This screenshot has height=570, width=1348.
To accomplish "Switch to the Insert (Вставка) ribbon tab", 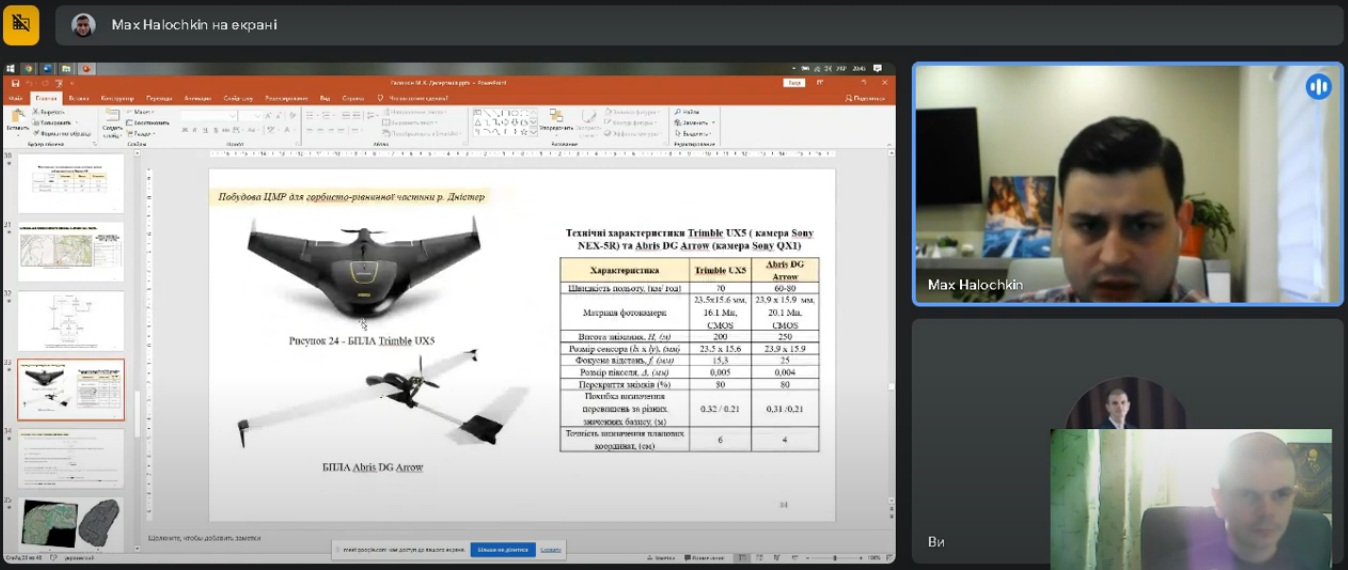I will pos(79,98).
